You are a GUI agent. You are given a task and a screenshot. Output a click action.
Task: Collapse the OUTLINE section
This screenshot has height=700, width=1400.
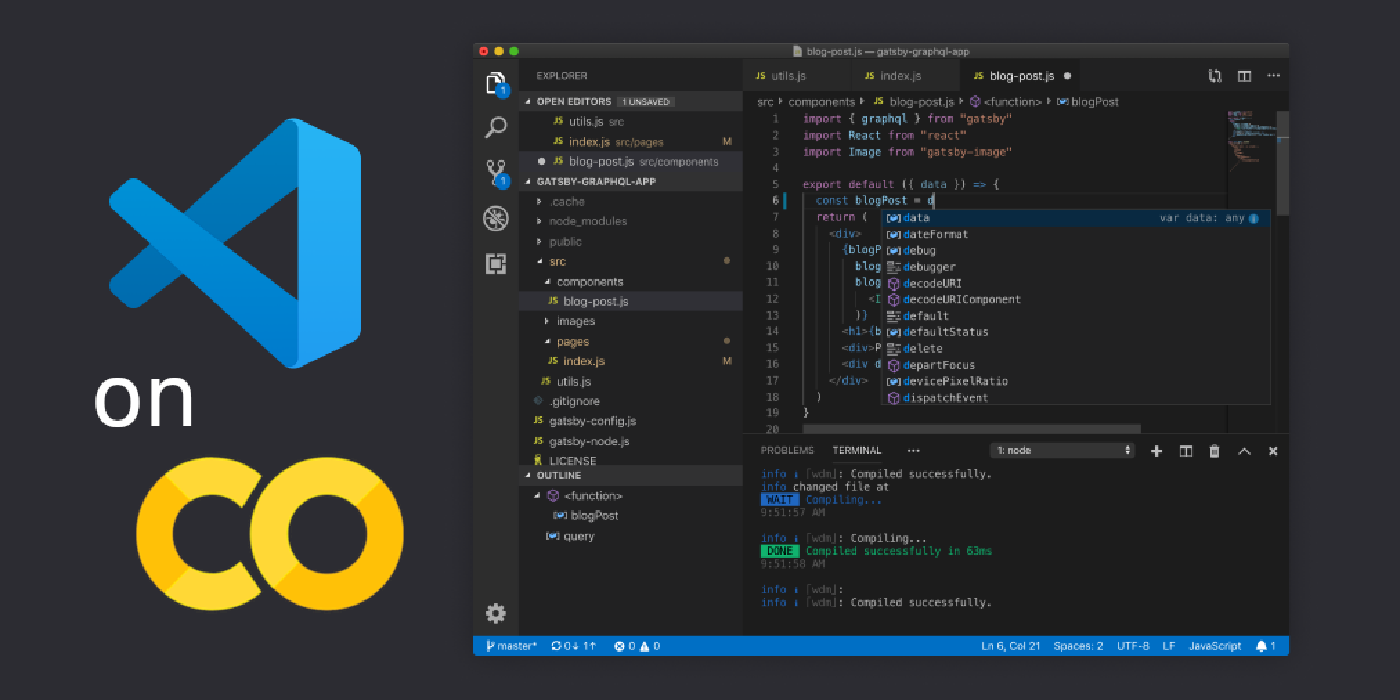[x=558, y=476]
